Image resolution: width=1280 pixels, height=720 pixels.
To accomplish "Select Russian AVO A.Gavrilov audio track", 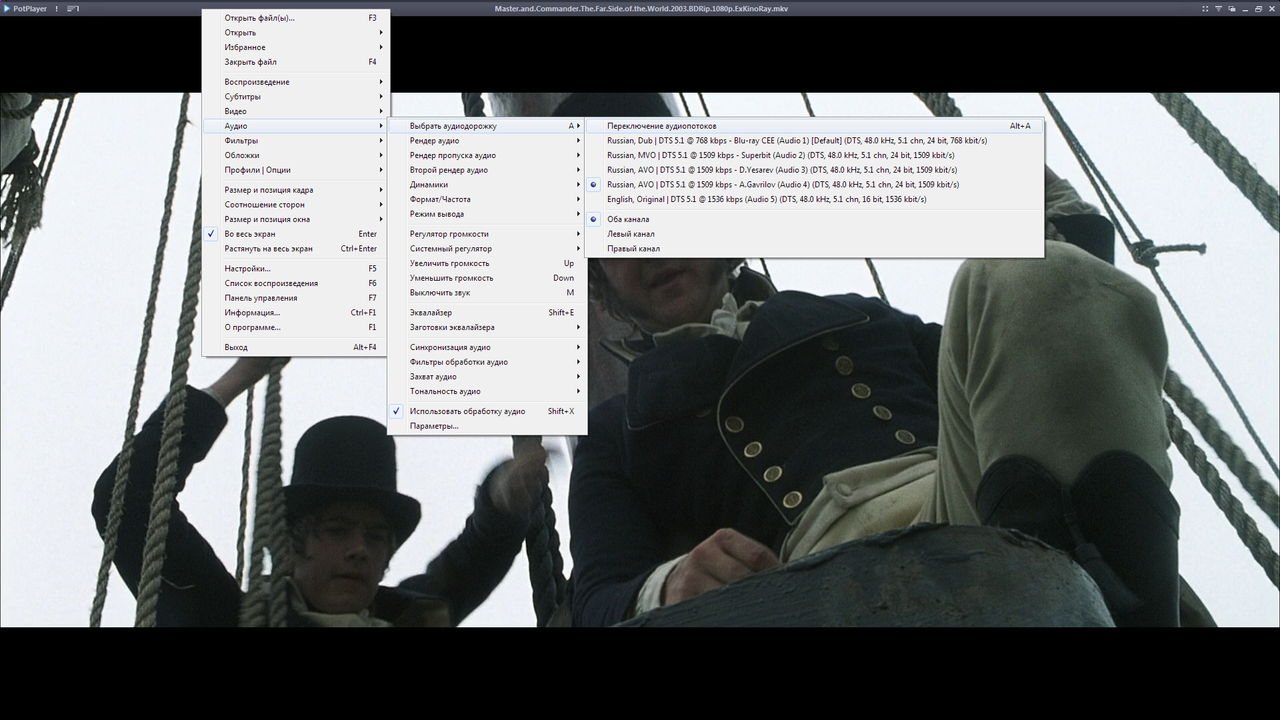I will tap(815, 184).
